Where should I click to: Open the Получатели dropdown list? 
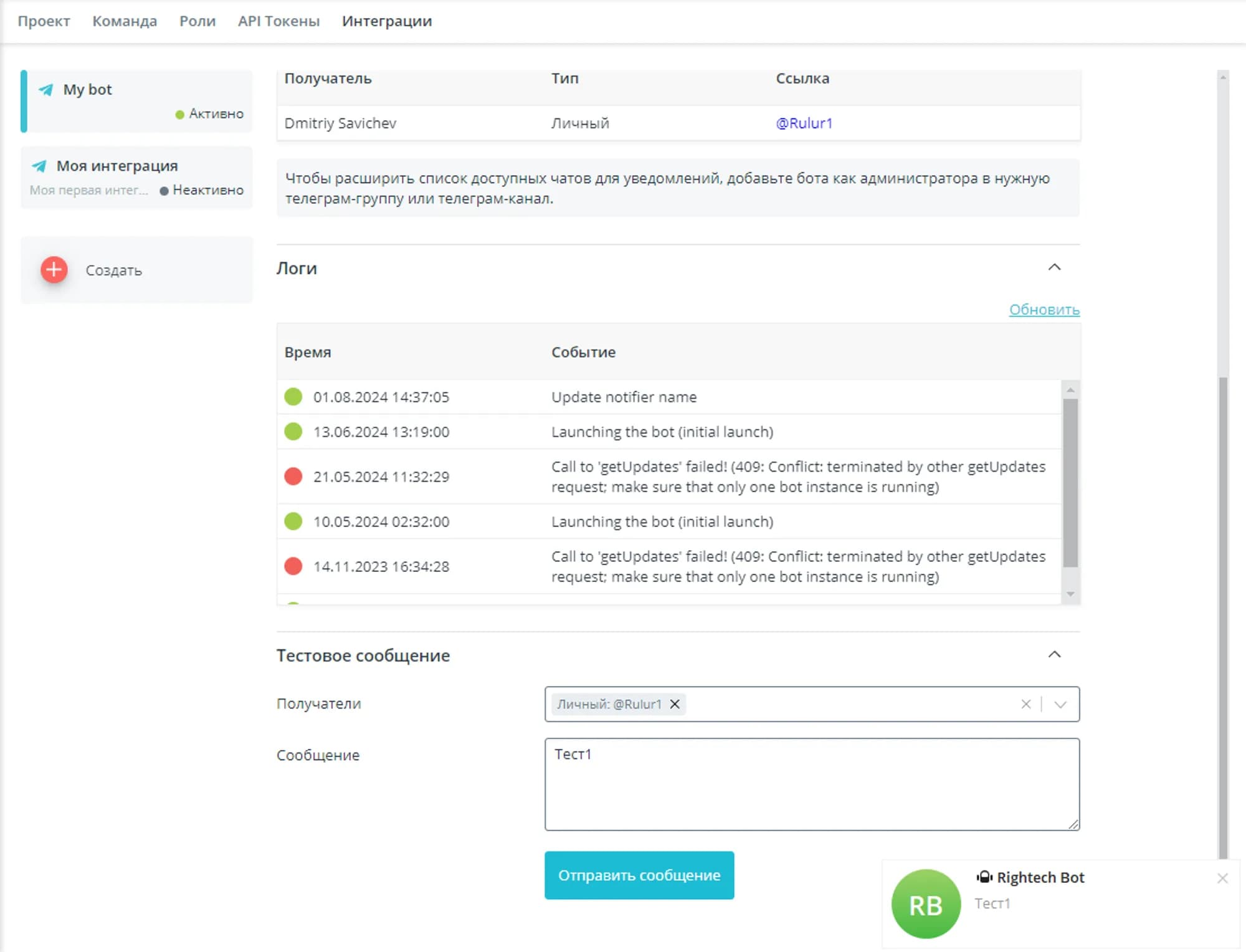tap(1060, 704)
